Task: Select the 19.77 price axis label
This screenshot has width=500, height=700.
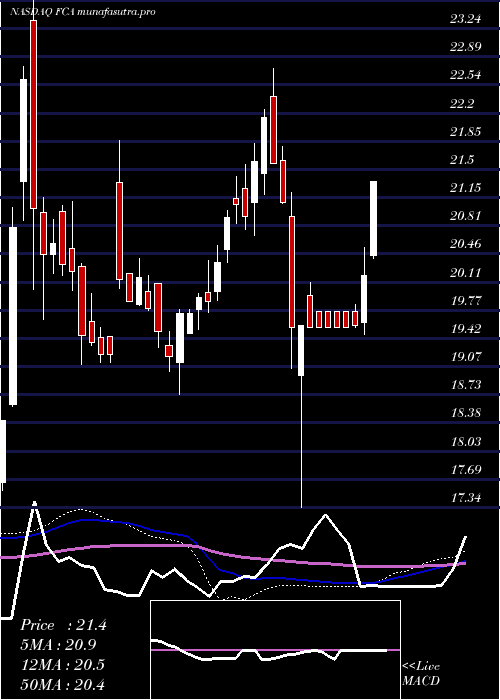Action: coord(466,300)
